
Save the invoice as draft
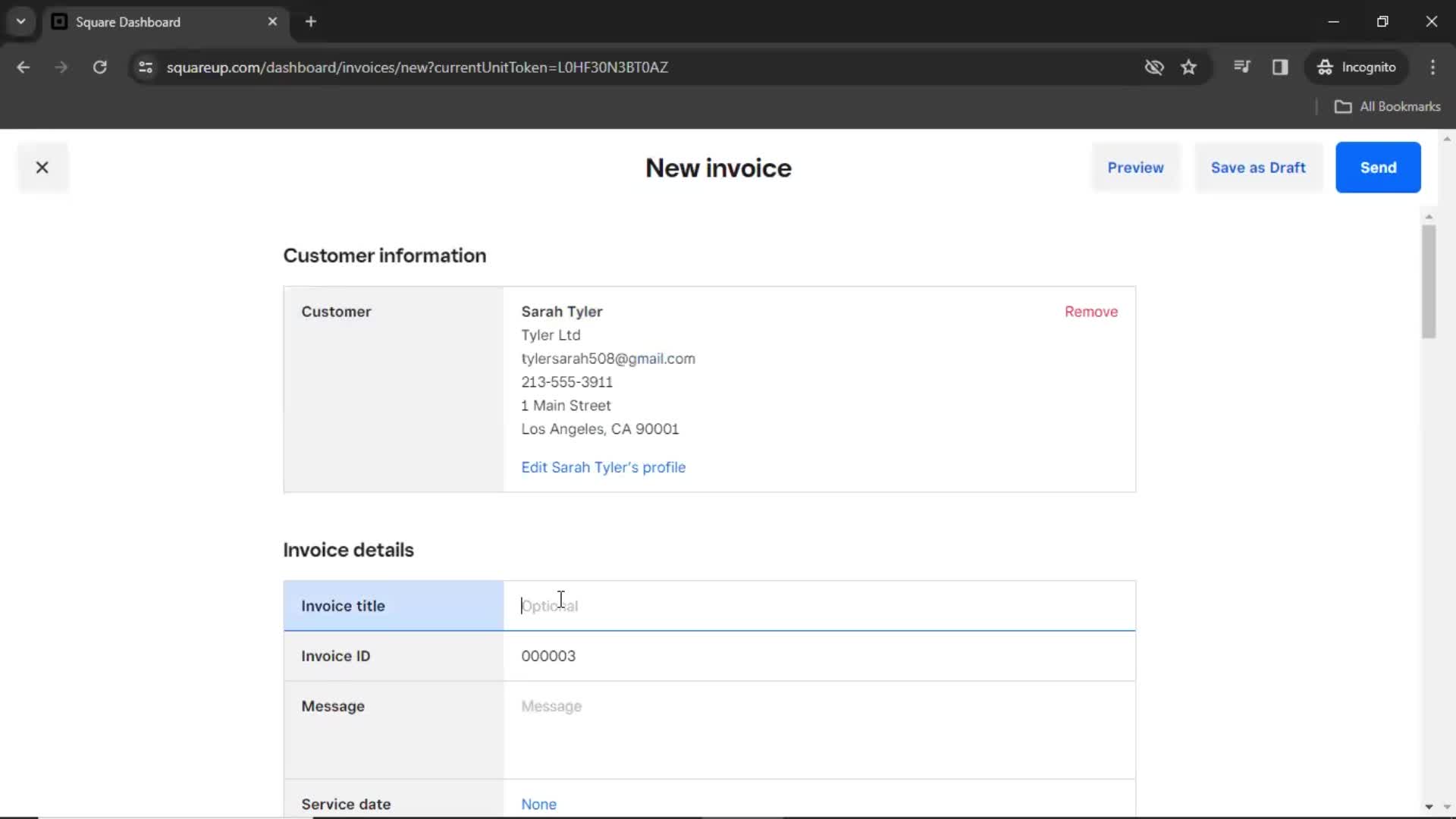[x=1258, y=168]
